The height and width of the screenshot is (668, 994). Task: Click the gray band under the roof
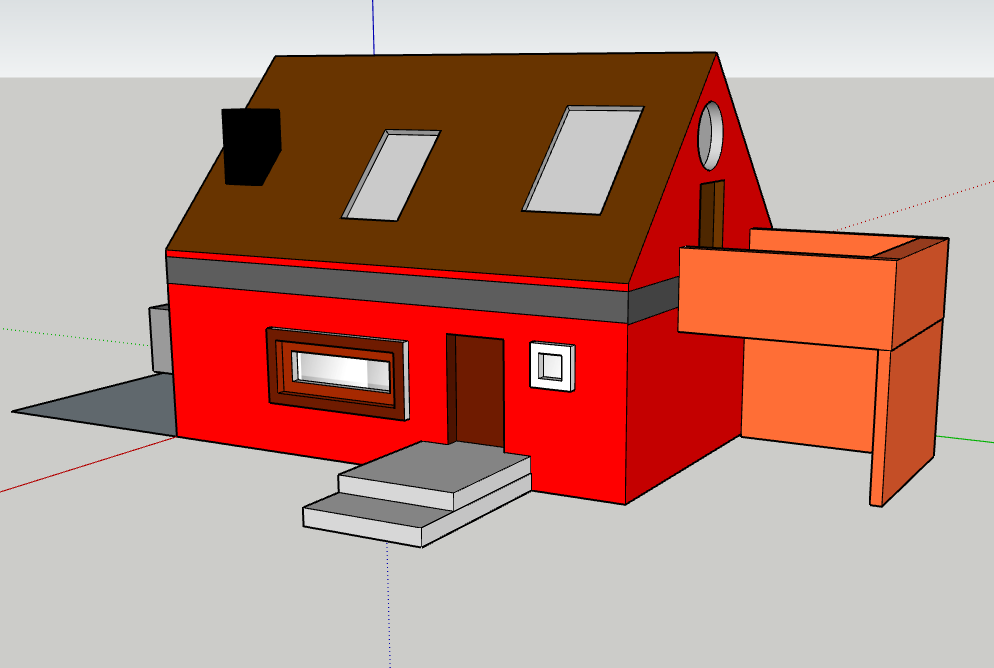click(398, 289)
